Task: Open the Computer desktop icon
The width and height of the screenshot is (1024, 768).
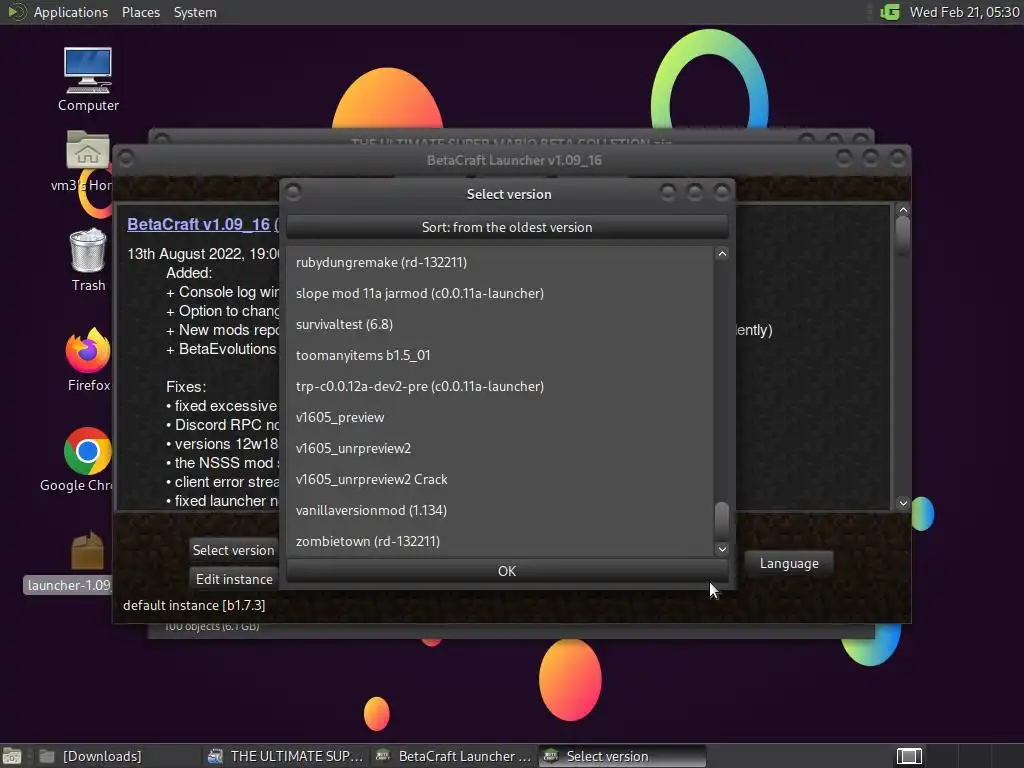Action: click(88, 79)
